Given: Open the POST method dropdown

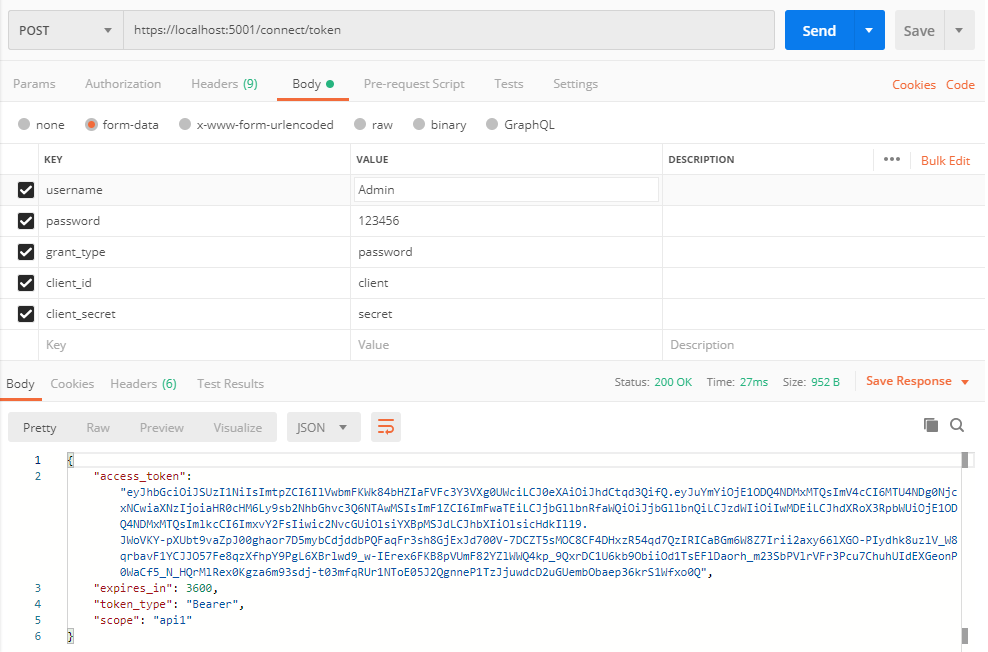Looking at the screenshot, I should pos(65,30).
